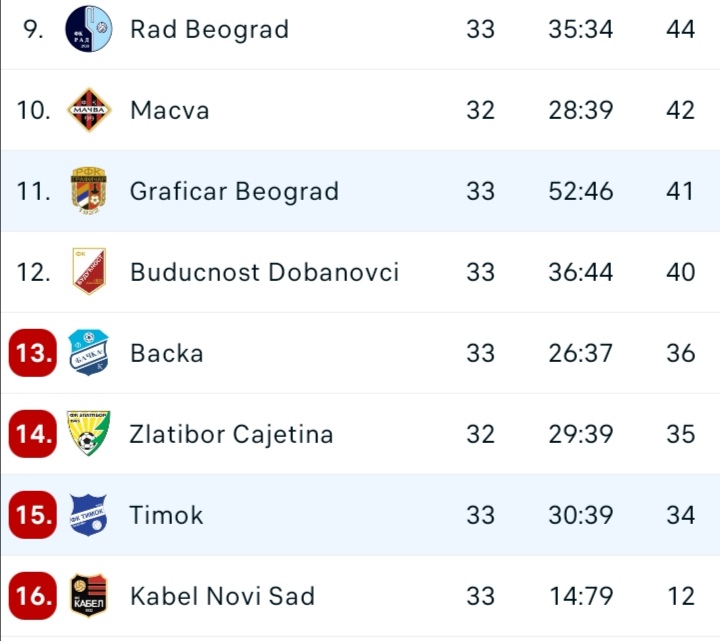Image resolution: width=720 pixels, height=641 pixels.
Task: Select the Buducnost Dobanovci crest icon
Action: [x=88, y=271]
